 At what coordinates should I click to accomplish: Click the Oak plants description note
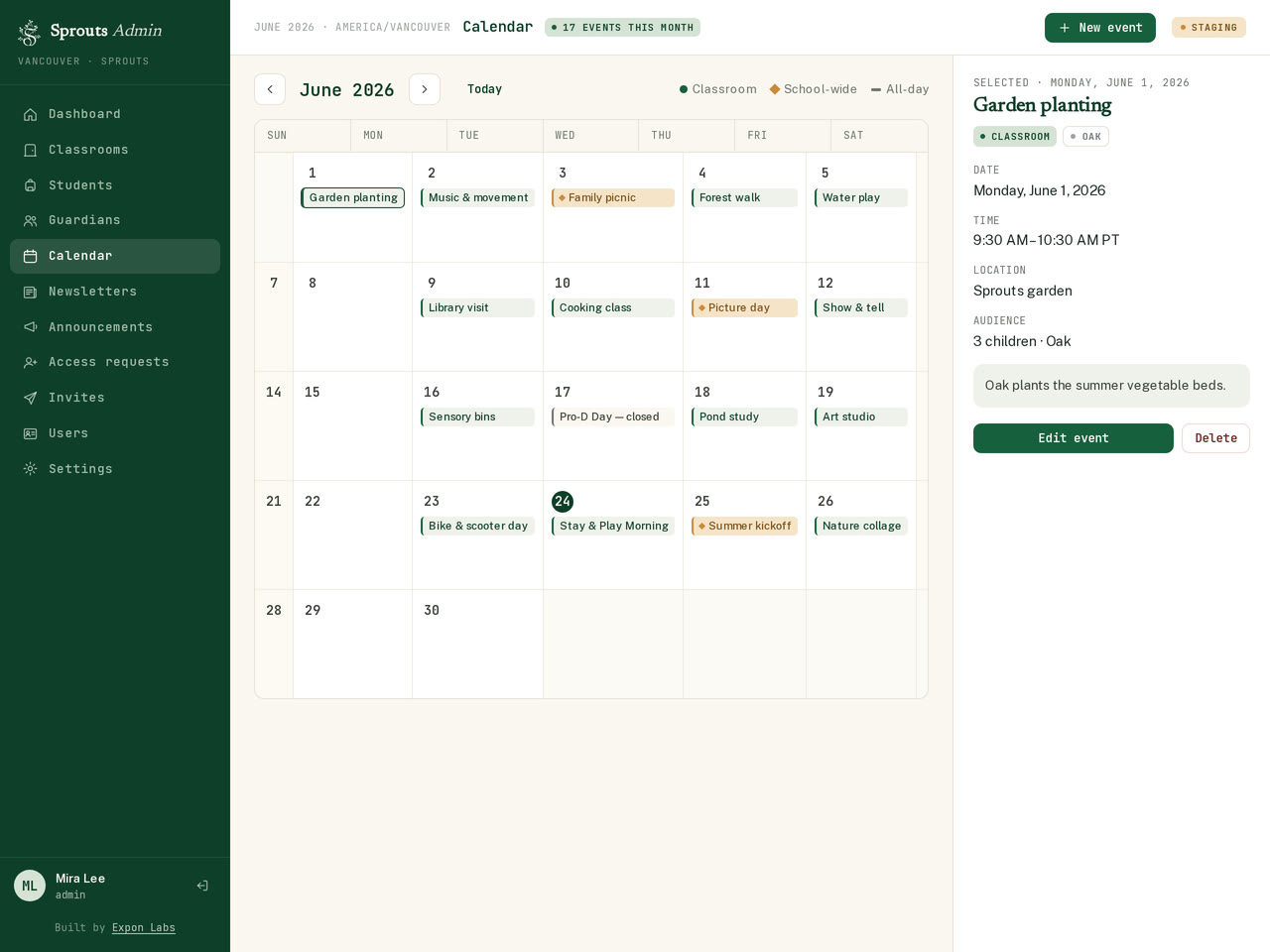(1111, 386)
